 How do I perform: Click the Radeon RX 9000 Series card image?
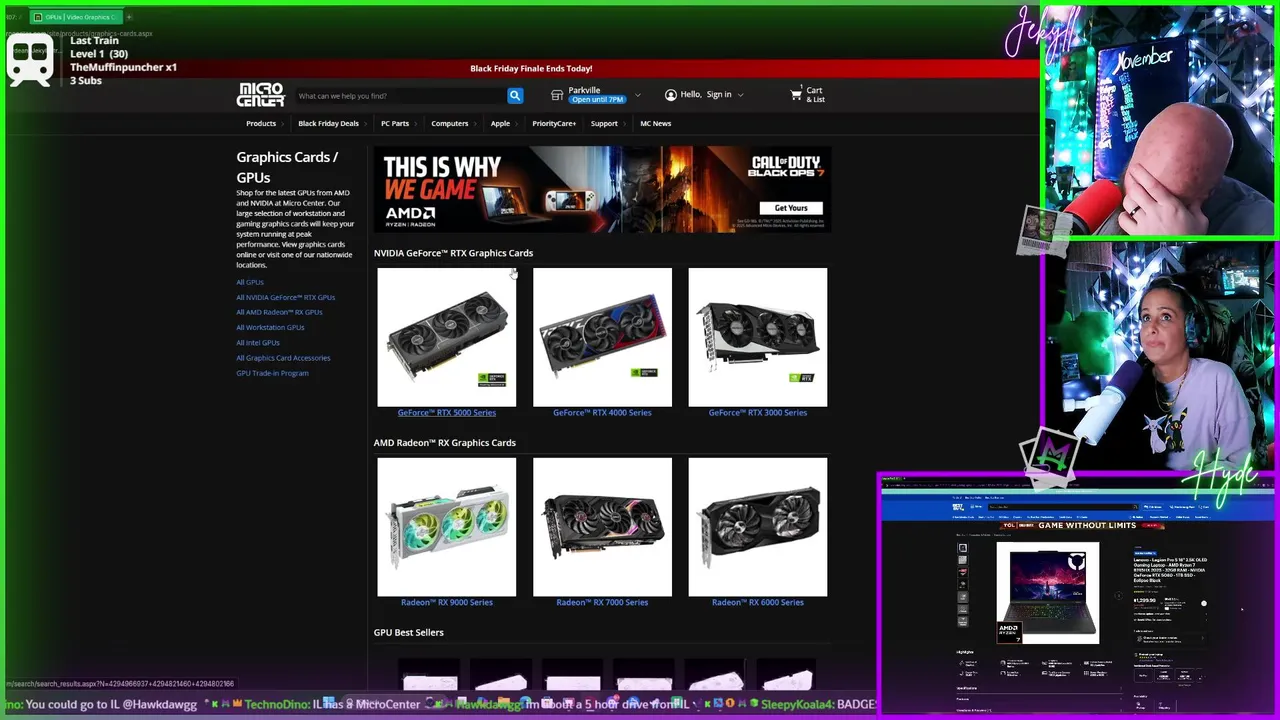pos(447,527)
